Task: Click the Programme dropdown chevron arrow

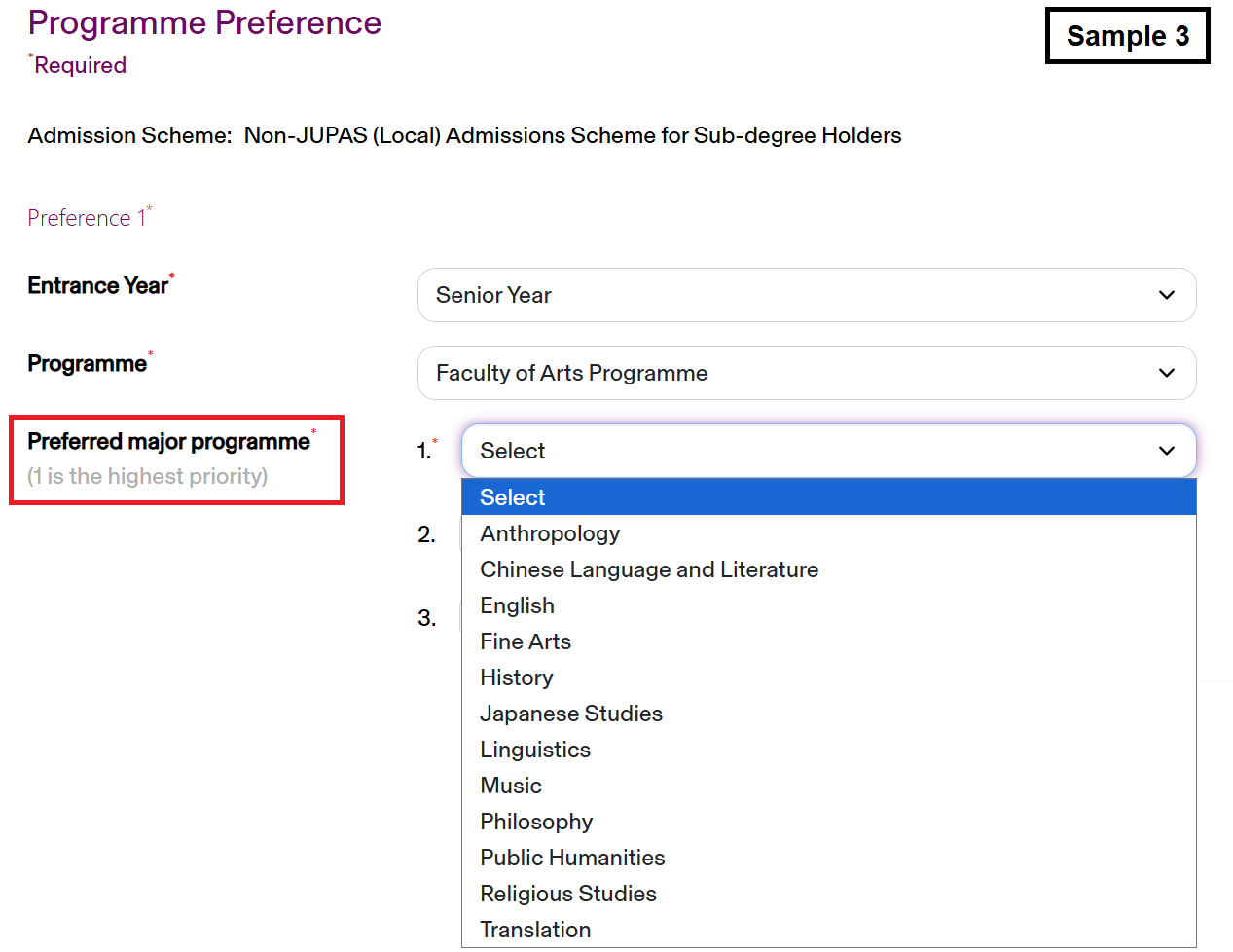Action: [x=1167, y=373]
